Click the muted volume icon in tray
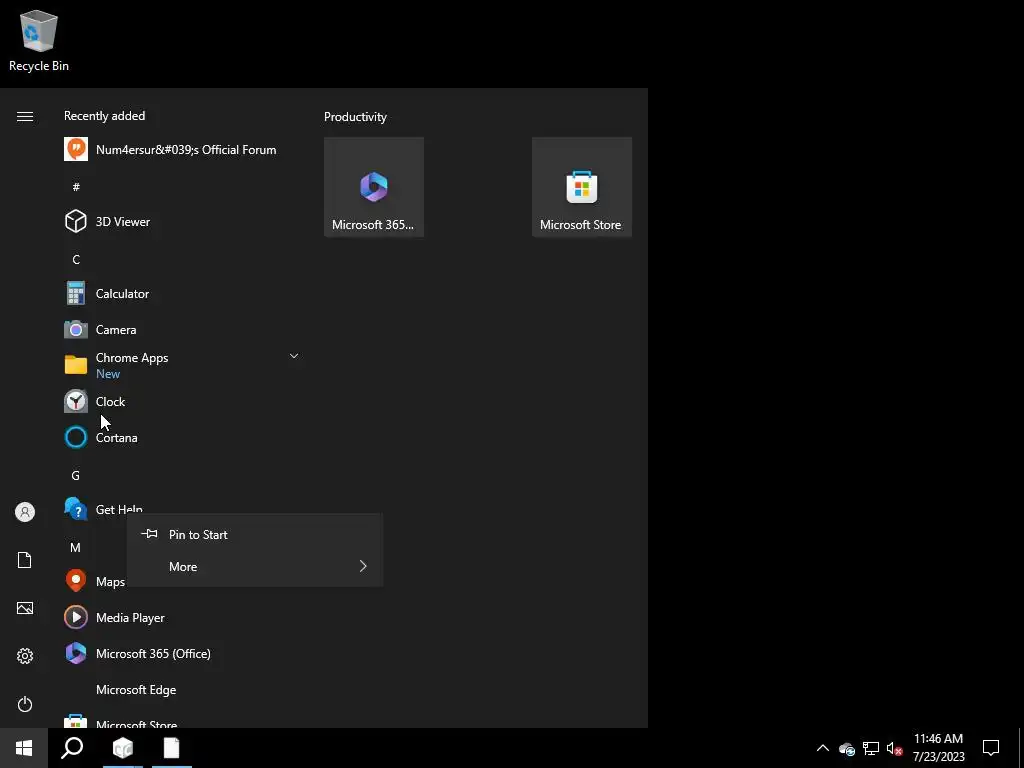Image resolution: width=1024 pixels, height=768 pixels. coord(895,748)
